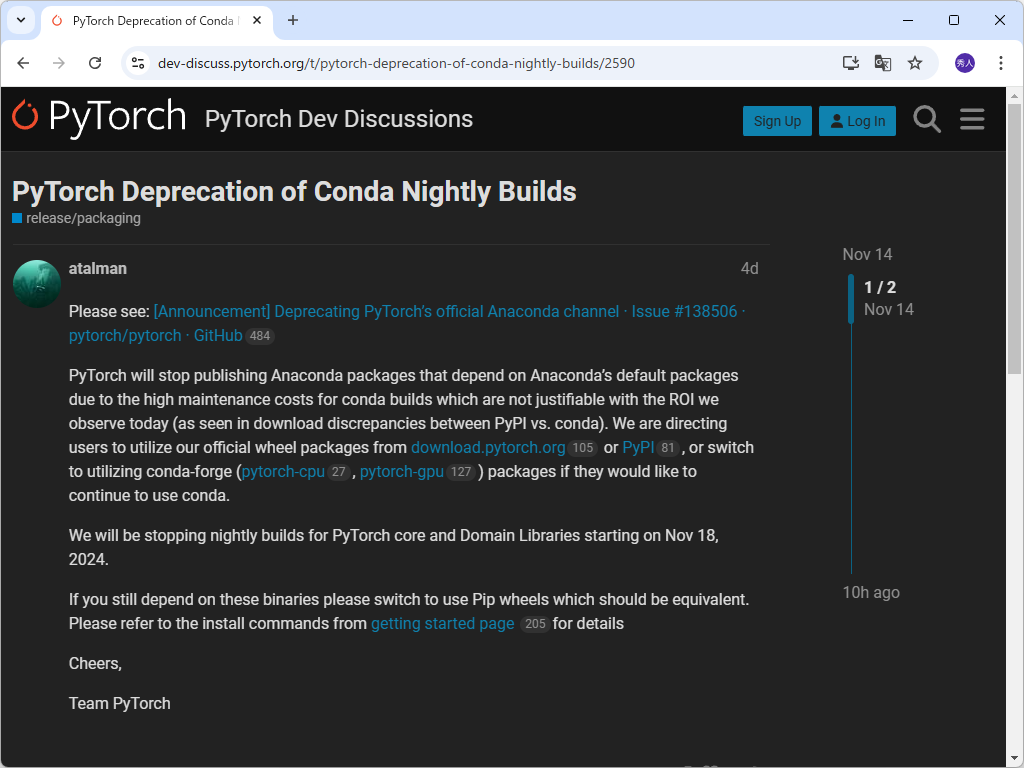Click the 484 click count badge
The width and height of the screenshot is (1024, 768).
coord(260,336)
